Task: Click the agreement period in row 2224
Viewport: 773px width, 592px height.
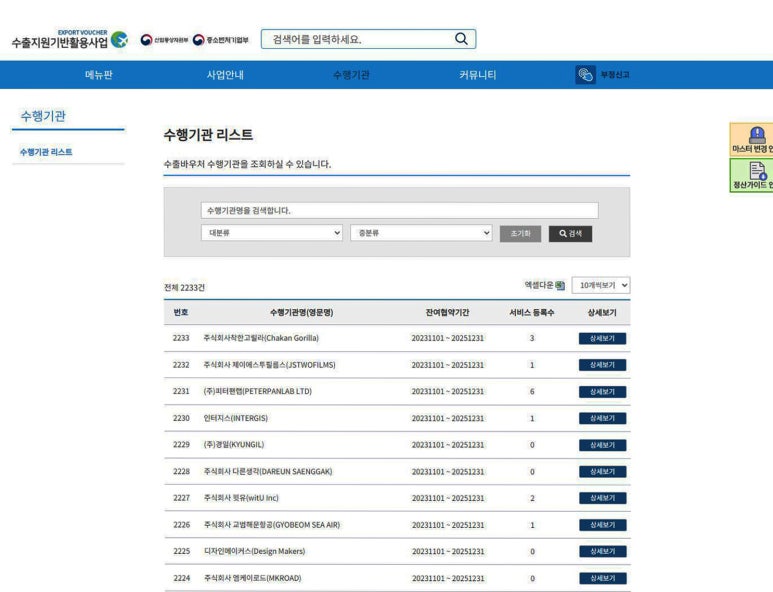Action: pos(448,578)
